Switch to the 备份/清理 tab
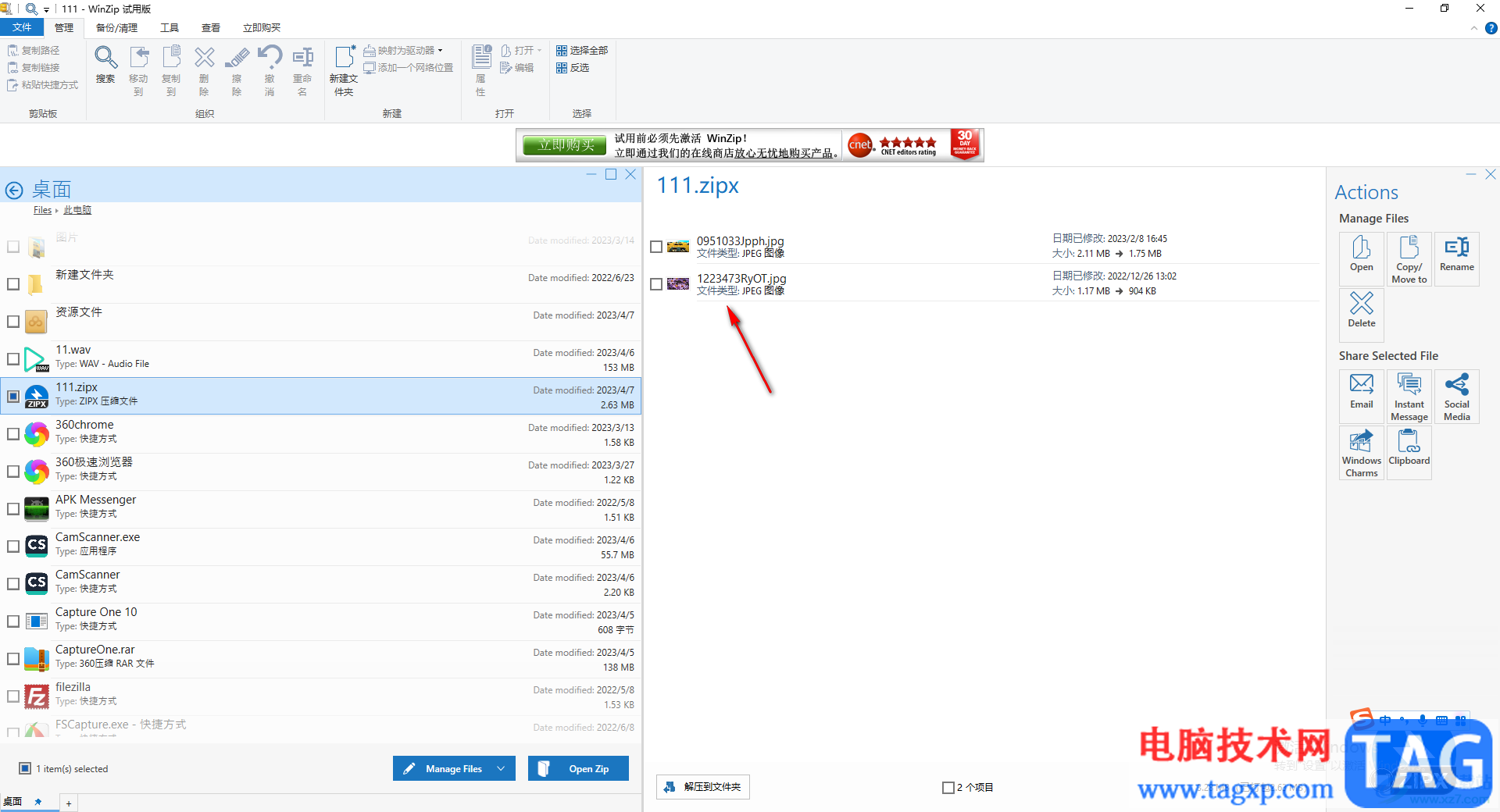Viewport: 1500px width, 812px height. point(116,27)
